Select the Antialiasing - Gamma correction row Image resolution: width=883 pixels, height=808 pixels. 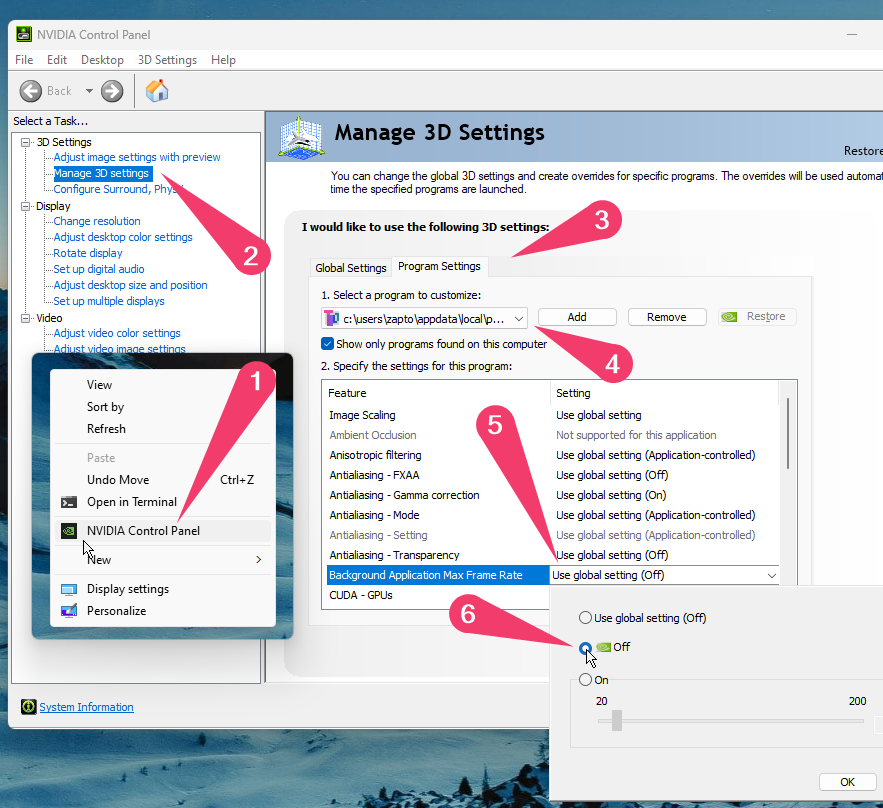point(553,495)
